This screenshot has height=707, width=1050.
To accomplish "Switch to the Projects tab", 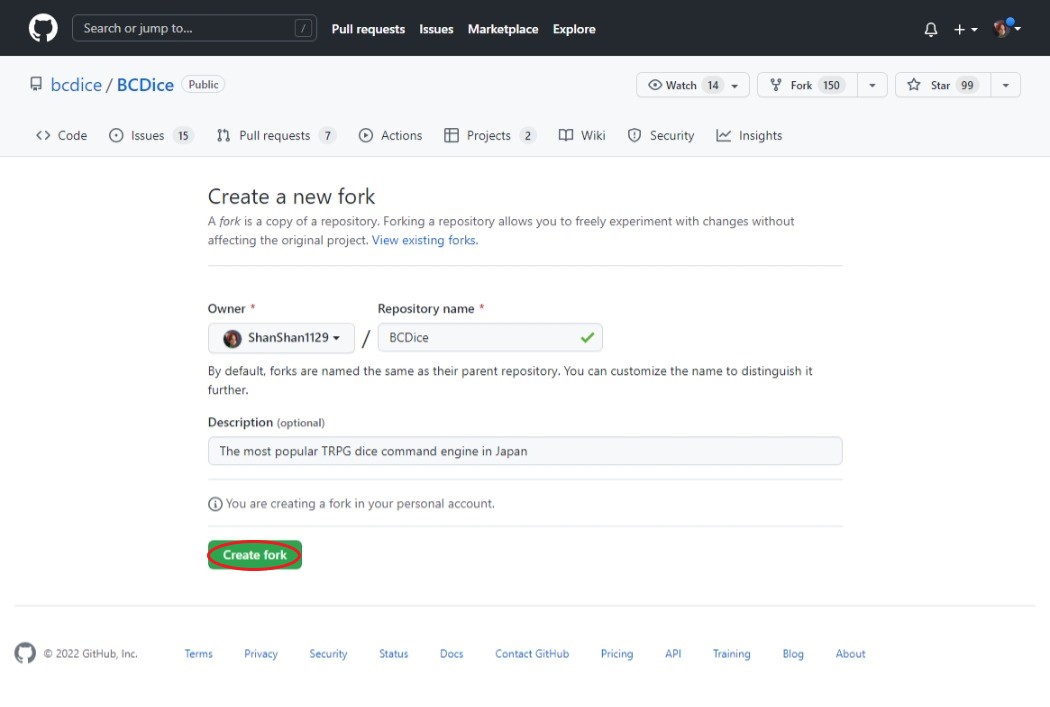I will tap(490, 135).
